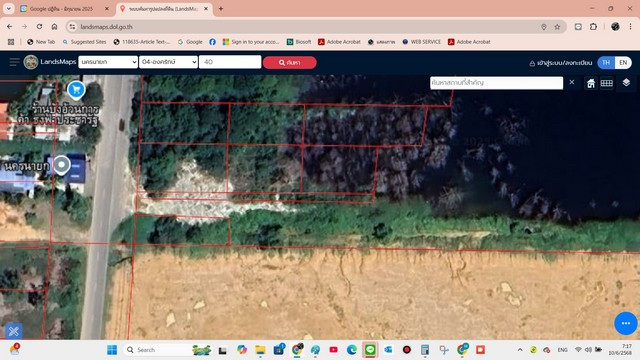Clear the place search with X

click(572, 82)
